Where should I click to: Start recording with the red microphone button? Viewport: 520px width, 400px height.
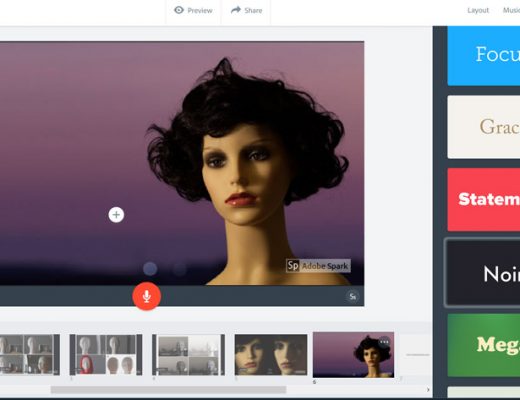(147, 296)
